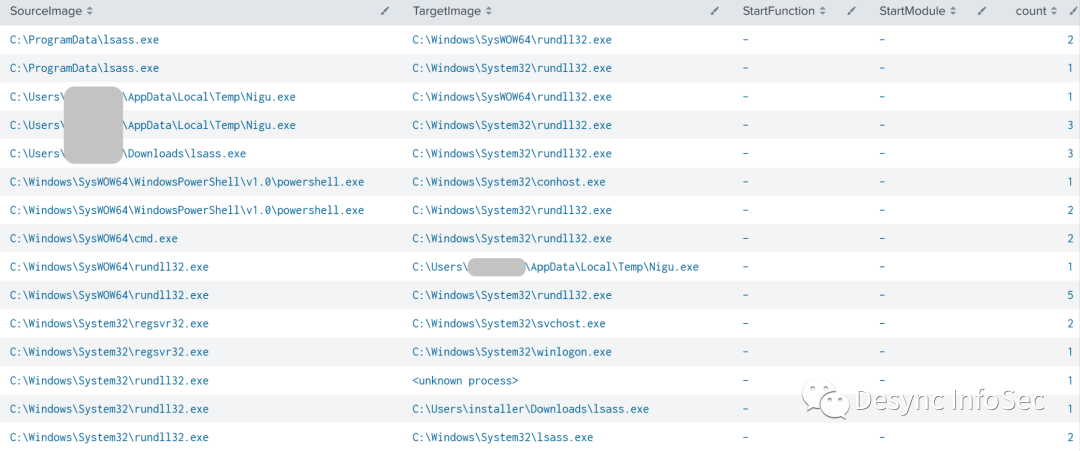Click ProgramData\lsass.exe source in SysWOW64 rundll32 row
Image resolution: width=1080 pixels, height=451 pixels.
coord(84,40)
